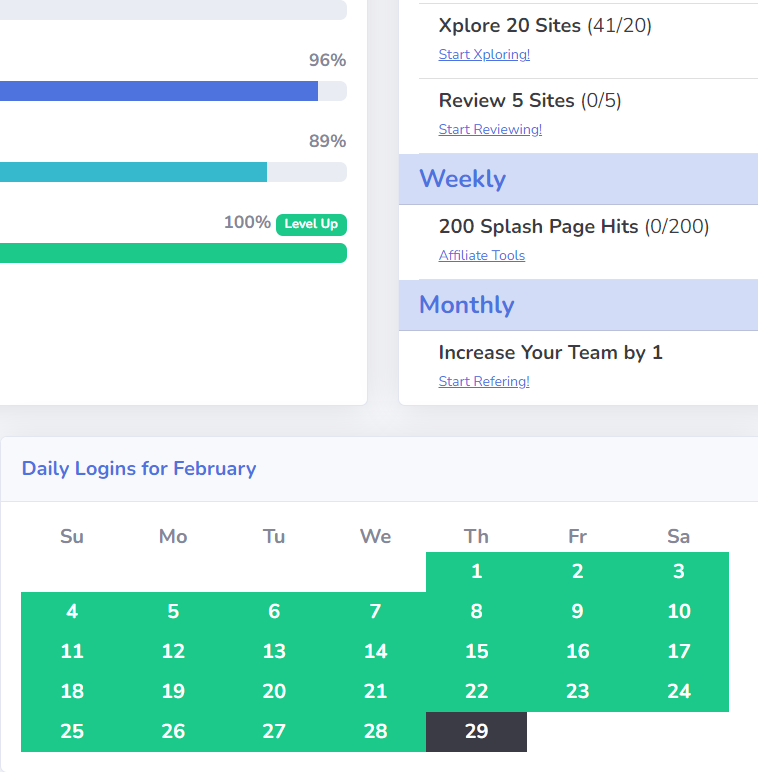Follow the Affiliate Tools link
The height and width of the screenshot is (772, 758).
(x=481, y=255)
